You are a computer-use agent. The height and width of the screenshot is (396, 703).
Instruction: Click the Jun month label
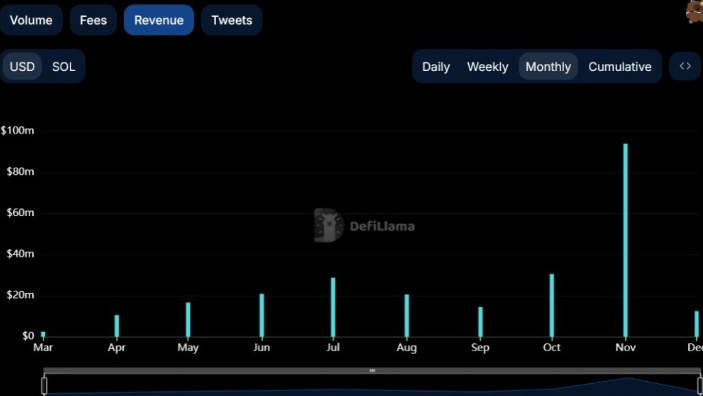tap(262, 348)
